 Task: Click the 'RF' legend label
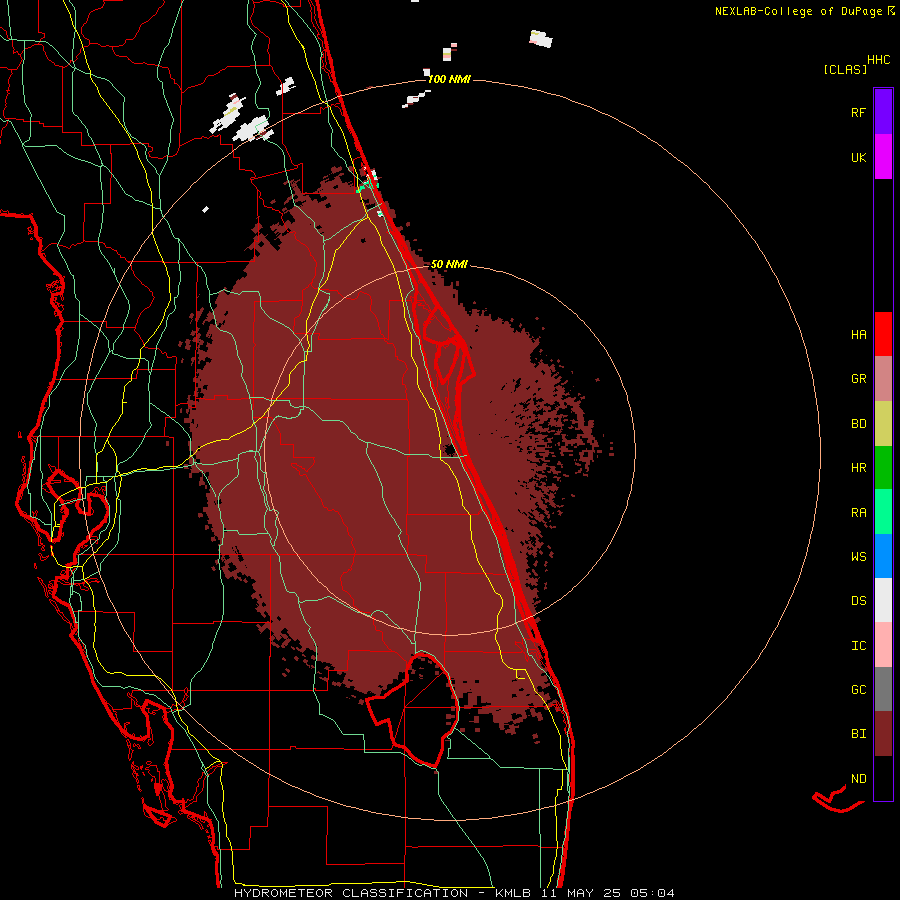click(x=858, y=113)
